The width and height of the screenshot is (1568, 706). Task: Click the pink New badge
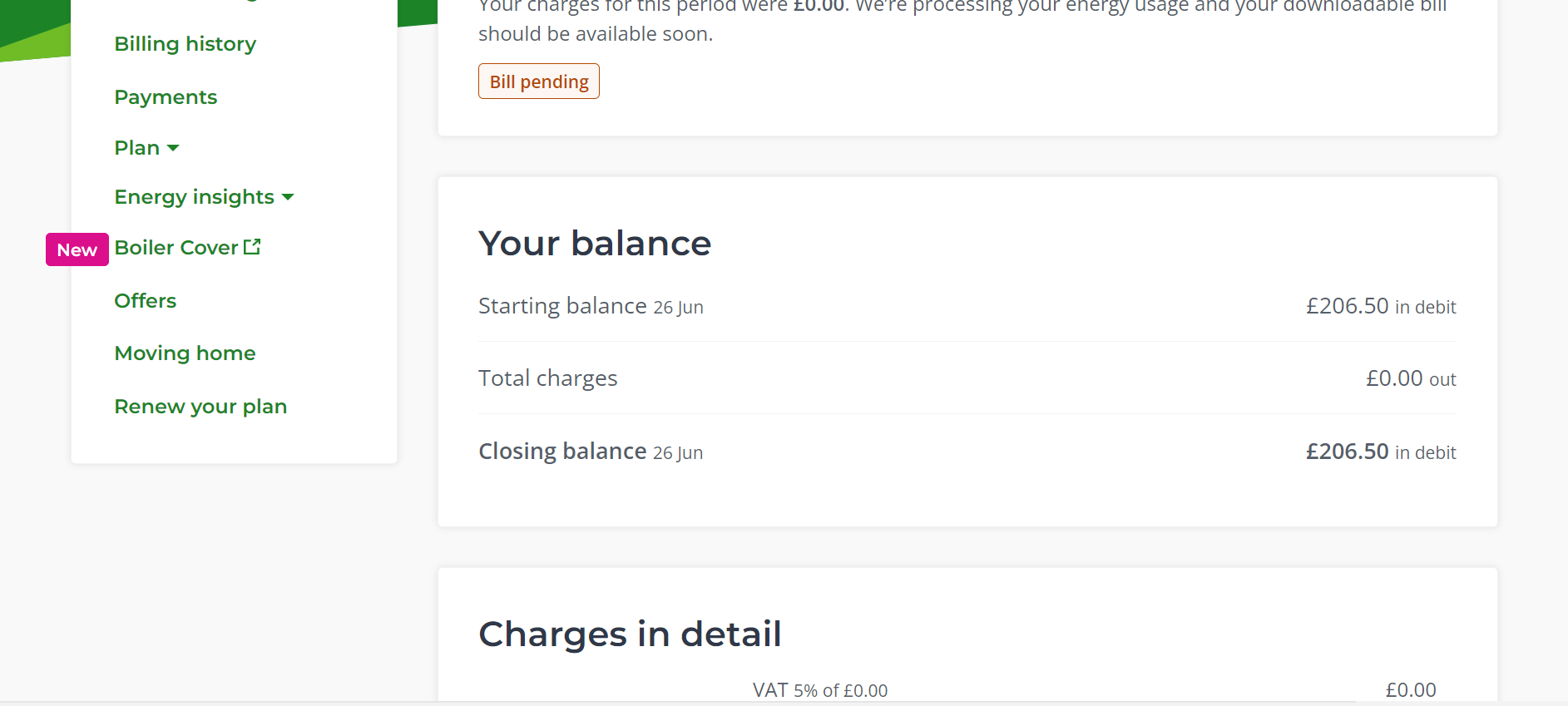pos(77,249)
